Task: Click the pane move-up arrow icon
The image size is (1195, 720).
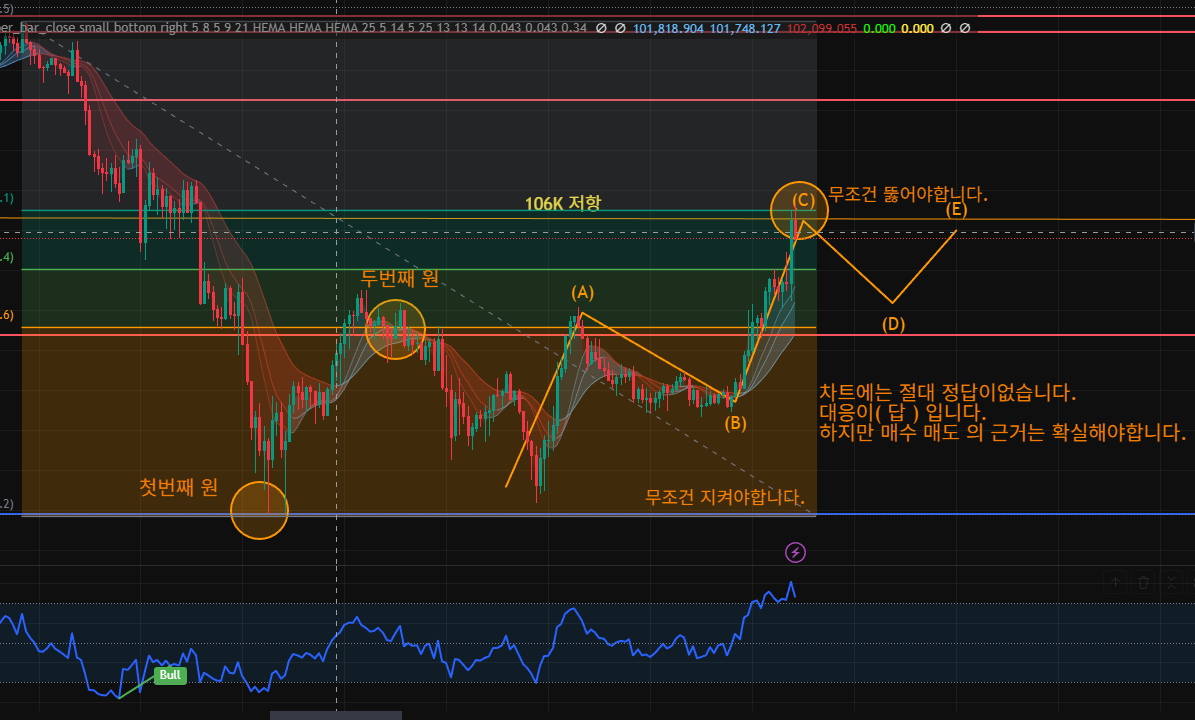Action: (x=1116, y=582)
